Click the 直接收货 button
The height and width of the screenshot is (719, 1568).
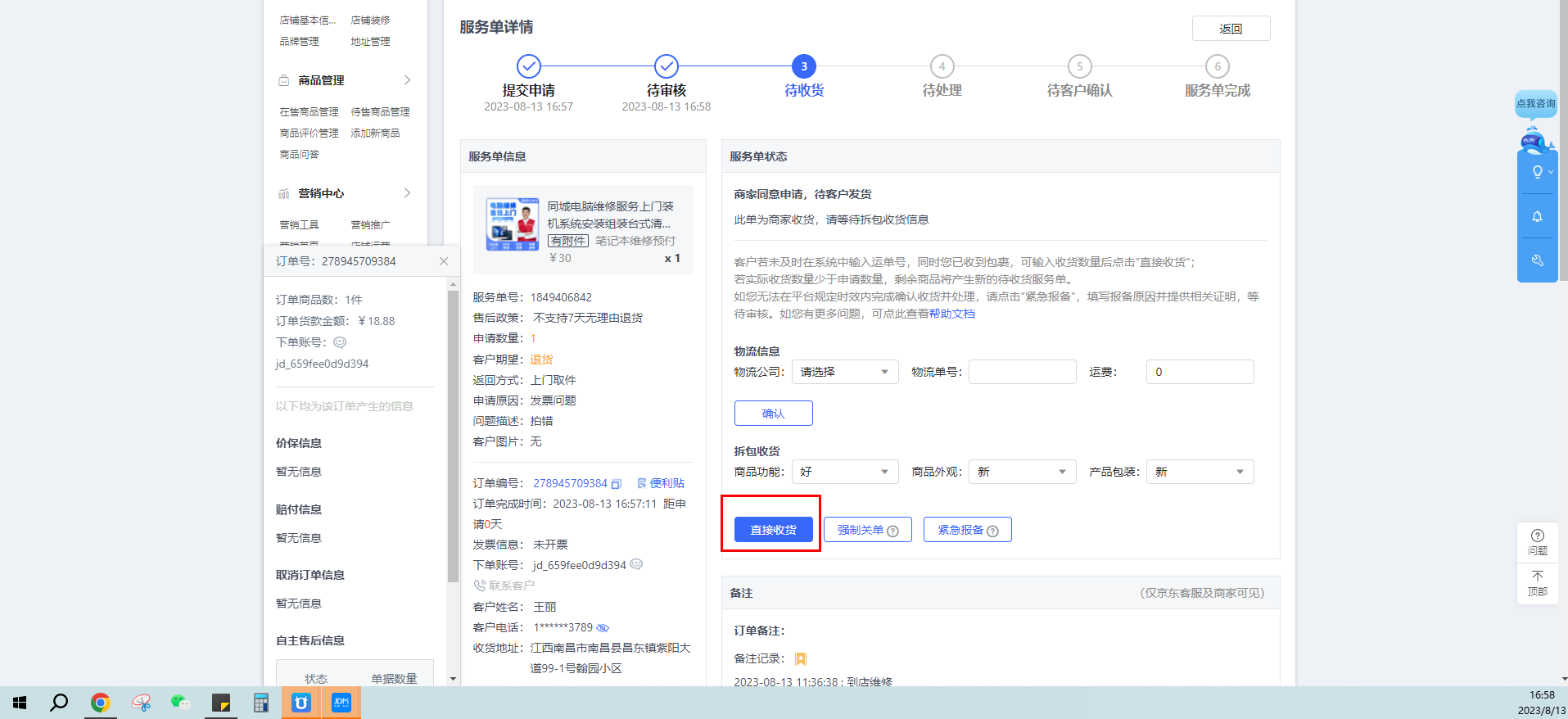pos(773,530)
